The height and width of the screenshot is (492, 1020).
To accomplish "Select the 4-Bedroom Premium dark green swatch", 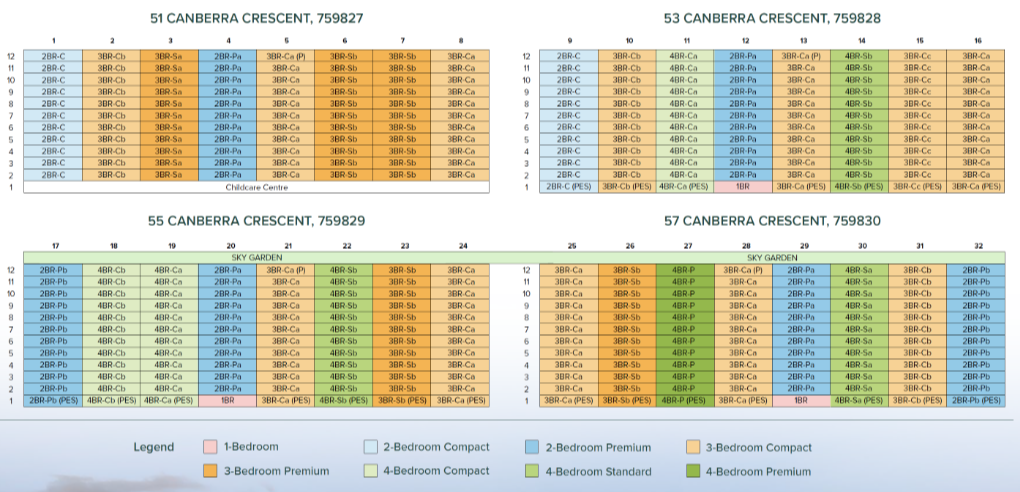I will click(x=693, y=471).
